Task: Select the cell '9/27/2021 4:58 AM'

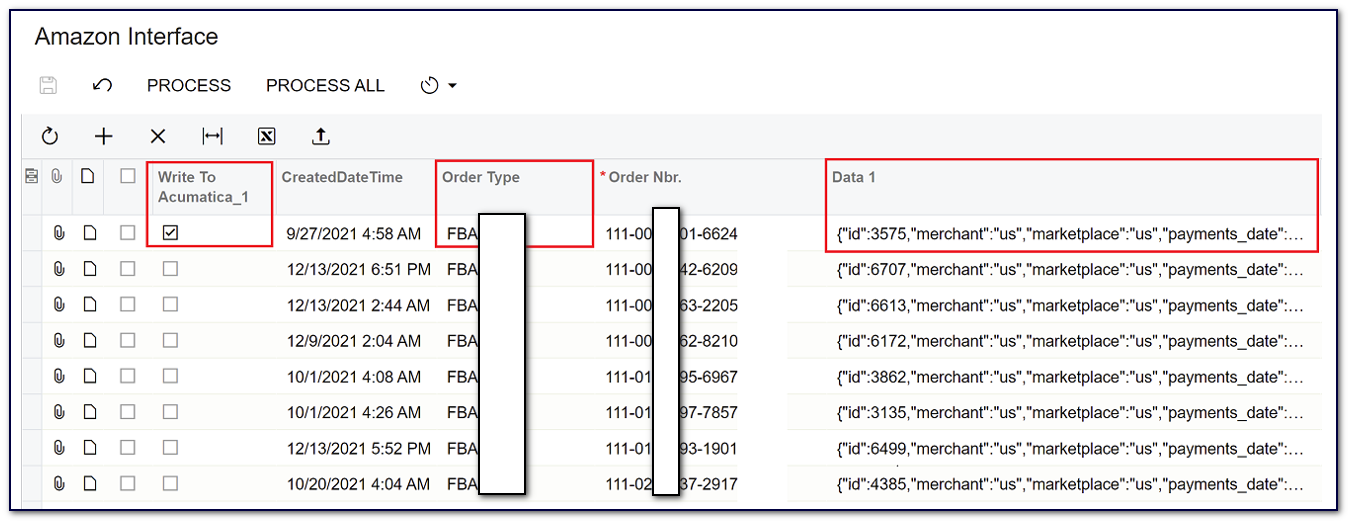Action: pyautogui.click(x=354, y=234)
